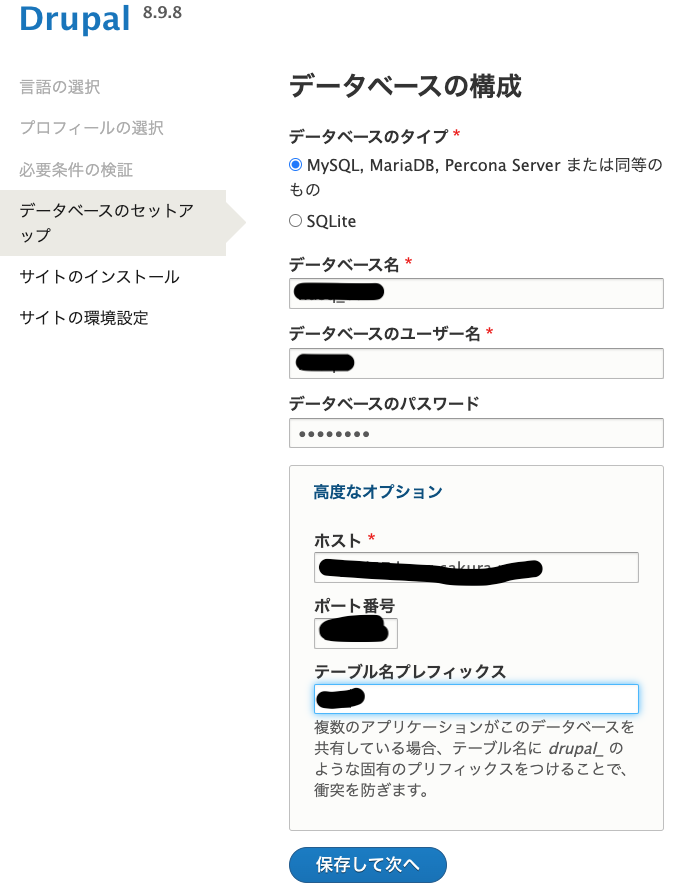Click the データベースのセットアップ step in sidebar

coord(107,222)
